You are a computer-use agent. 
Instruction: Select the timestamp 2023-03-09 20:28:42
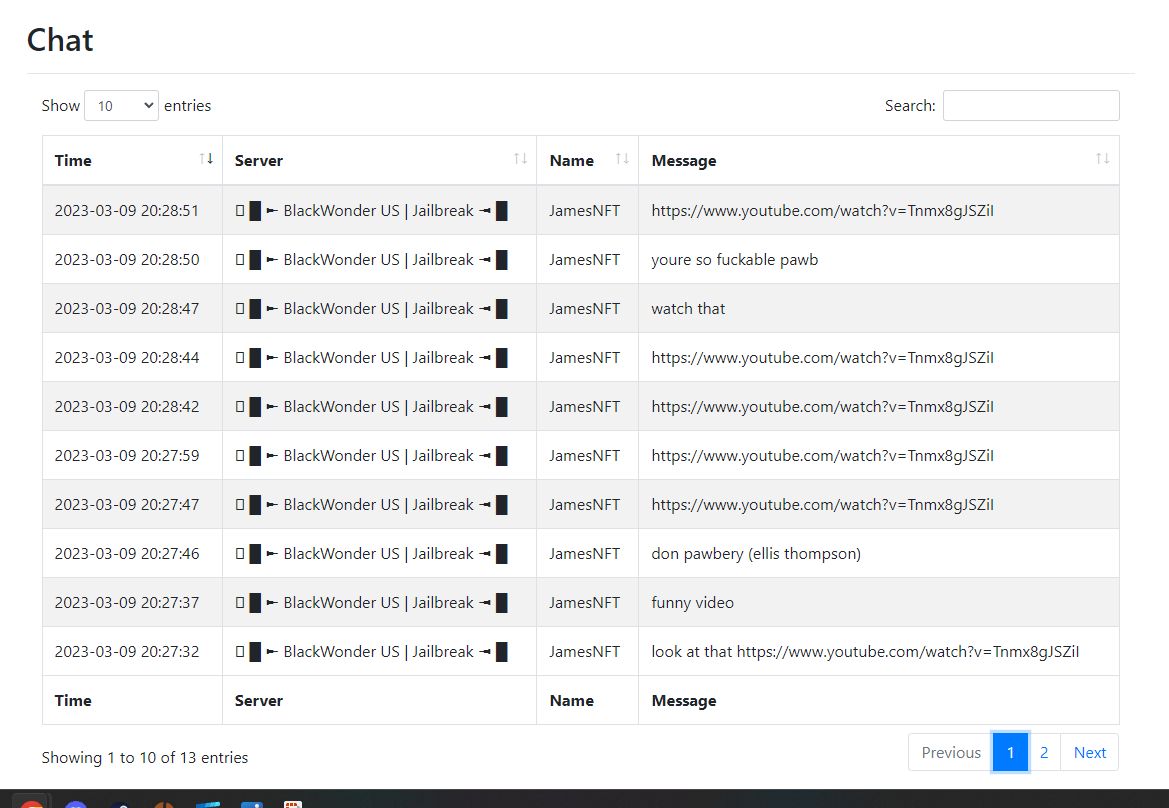pyautogui.click(x=127, y=407)
